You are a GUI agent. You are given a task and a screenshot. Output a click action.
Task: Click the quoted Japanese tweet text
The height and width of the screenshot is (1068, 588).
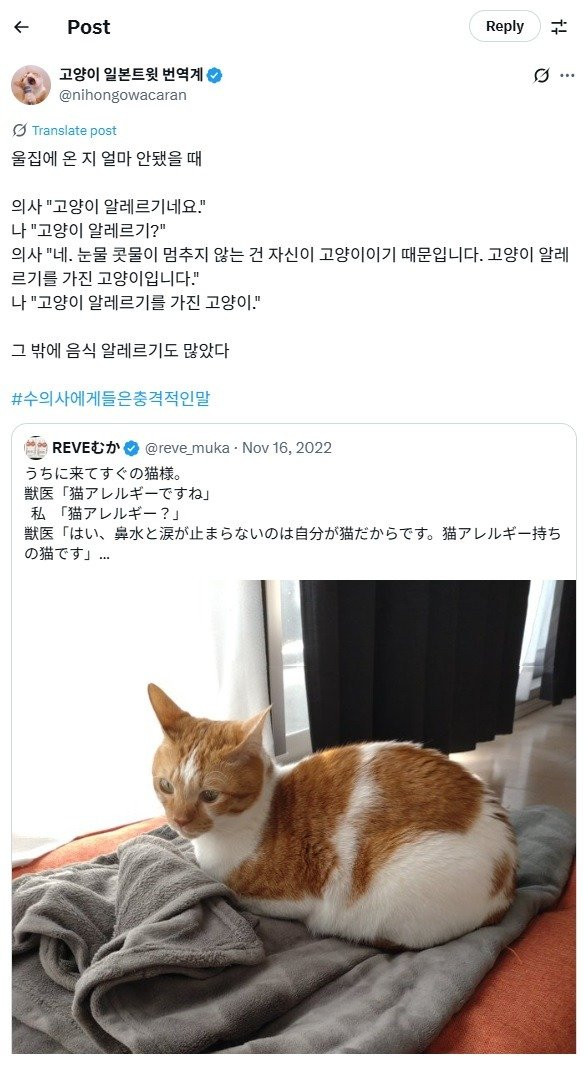(x=293, y=513)
